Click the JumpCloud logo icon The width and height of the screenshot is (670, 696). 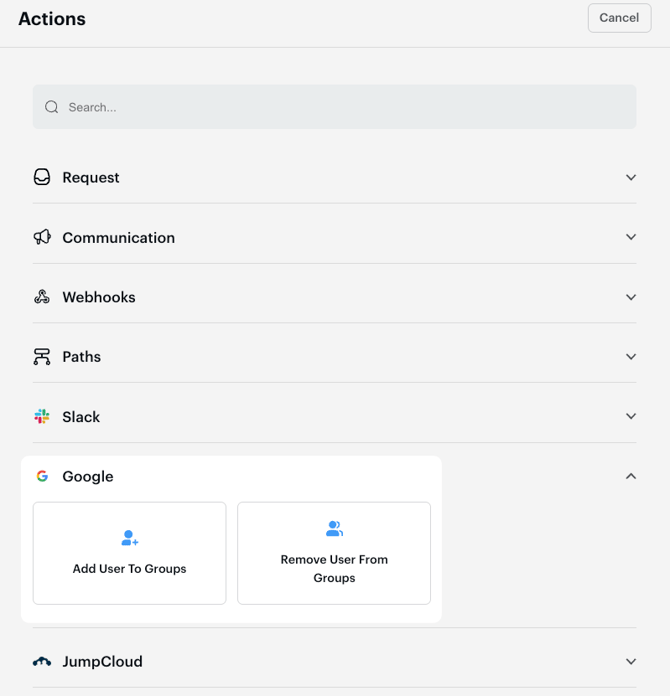[x=42, y=662]
